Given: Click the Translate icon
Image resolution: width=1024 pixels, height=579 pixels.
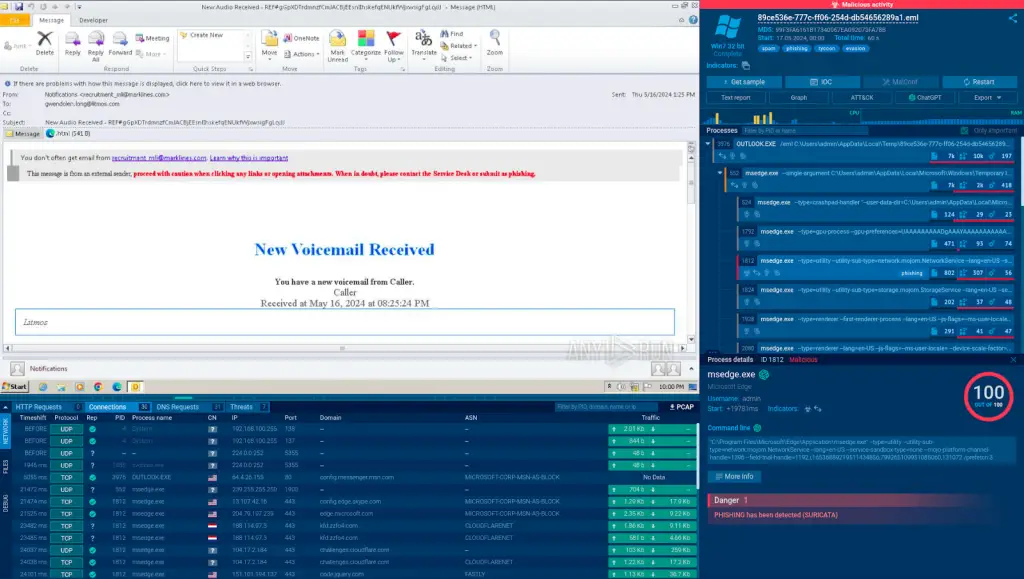Looking at the screenshot, I should coord(423,39).
